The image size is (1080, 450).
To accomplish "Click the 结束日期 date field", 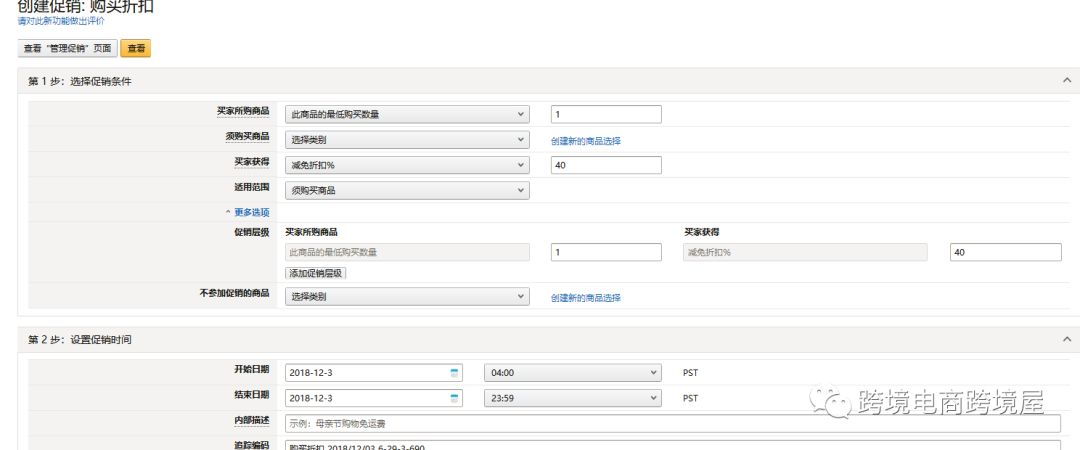I will click(374, 398).
